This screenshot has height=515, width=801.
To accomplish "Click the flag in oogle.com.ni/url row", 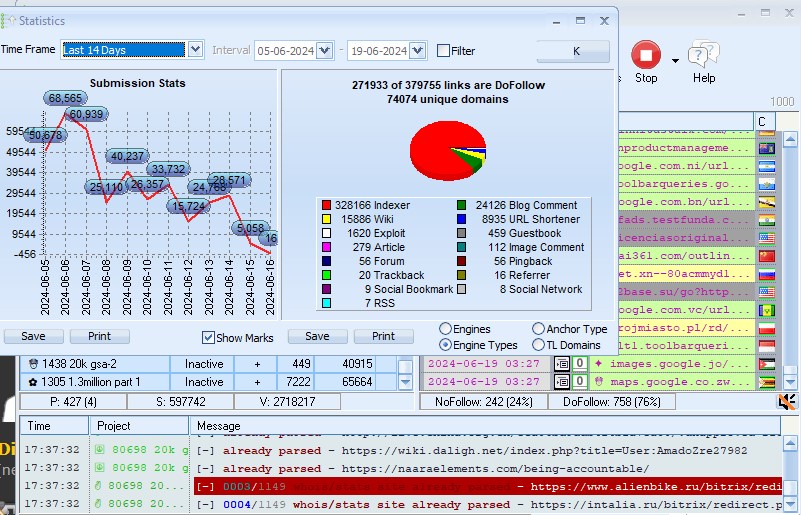I will (x=767, y=167).
